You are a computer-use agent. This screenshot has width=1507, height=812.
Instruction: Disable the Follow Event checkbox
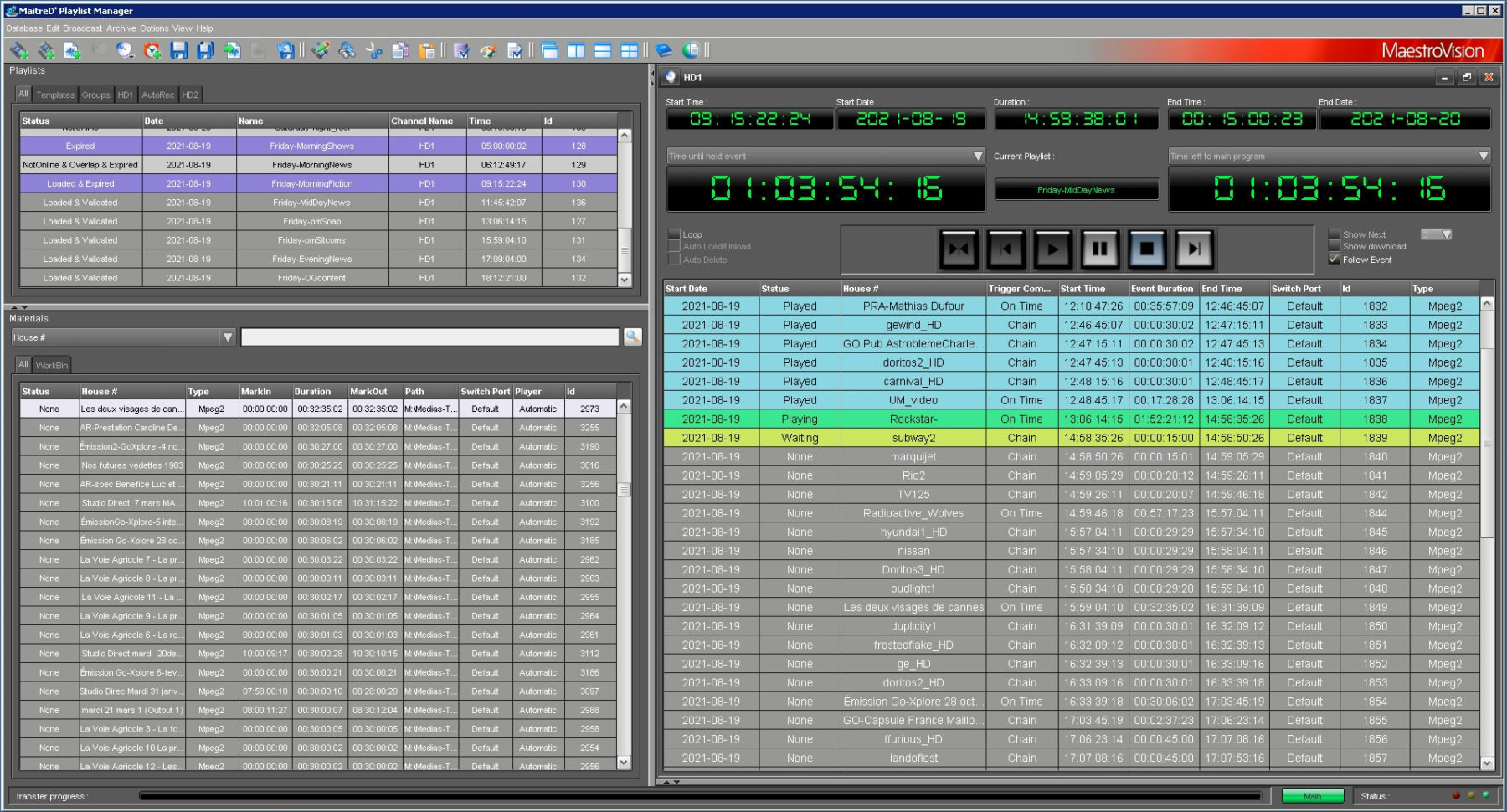tap(1335, 260)
